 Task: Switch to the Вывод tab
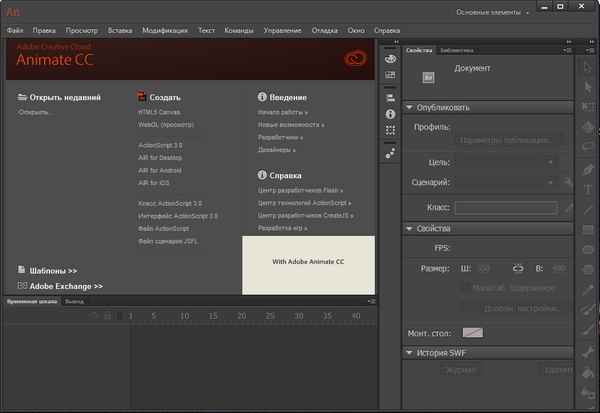74,302
